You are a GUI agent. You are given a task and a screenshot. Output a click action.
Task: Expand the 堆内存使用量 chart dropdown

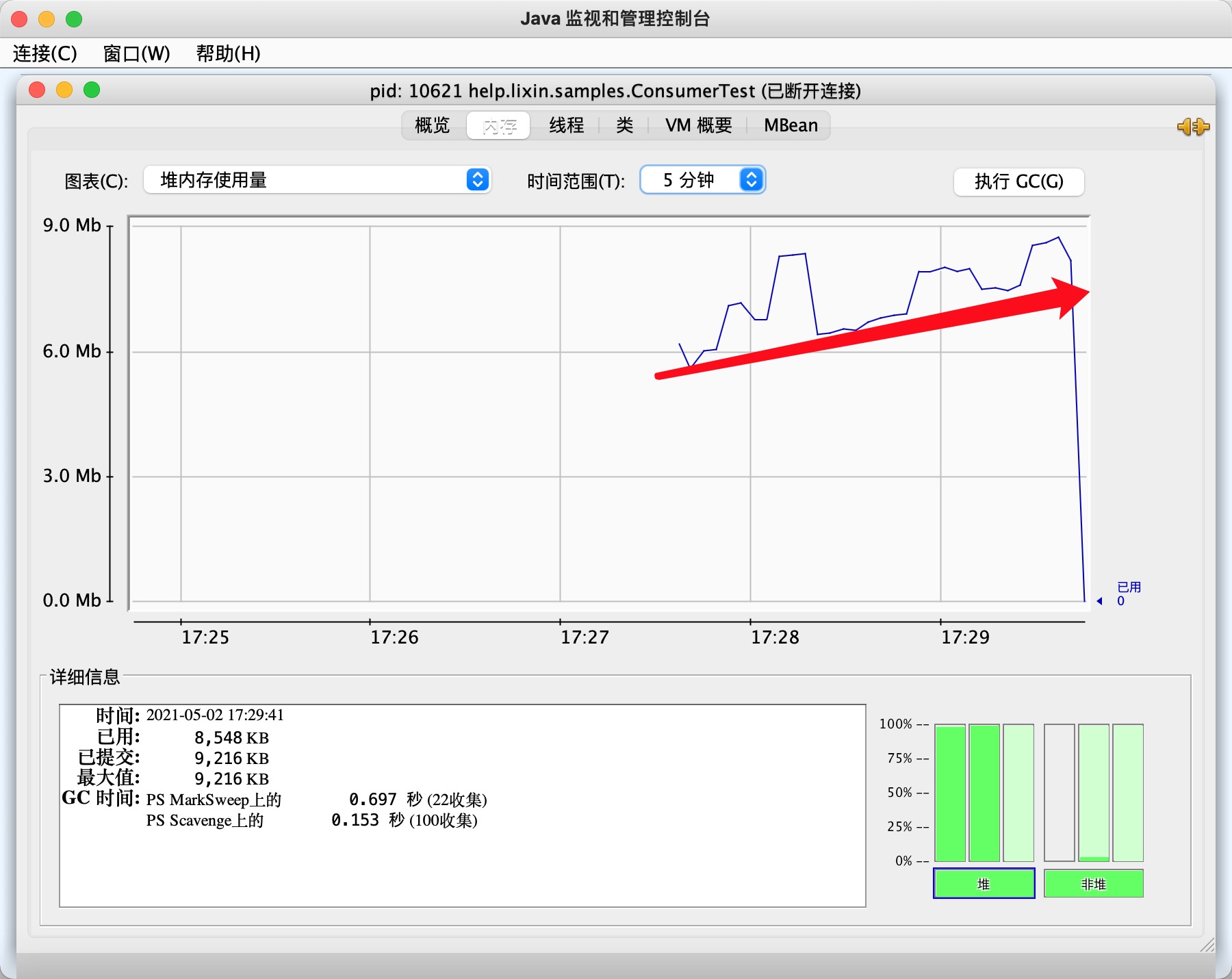[x=318, y=180]
